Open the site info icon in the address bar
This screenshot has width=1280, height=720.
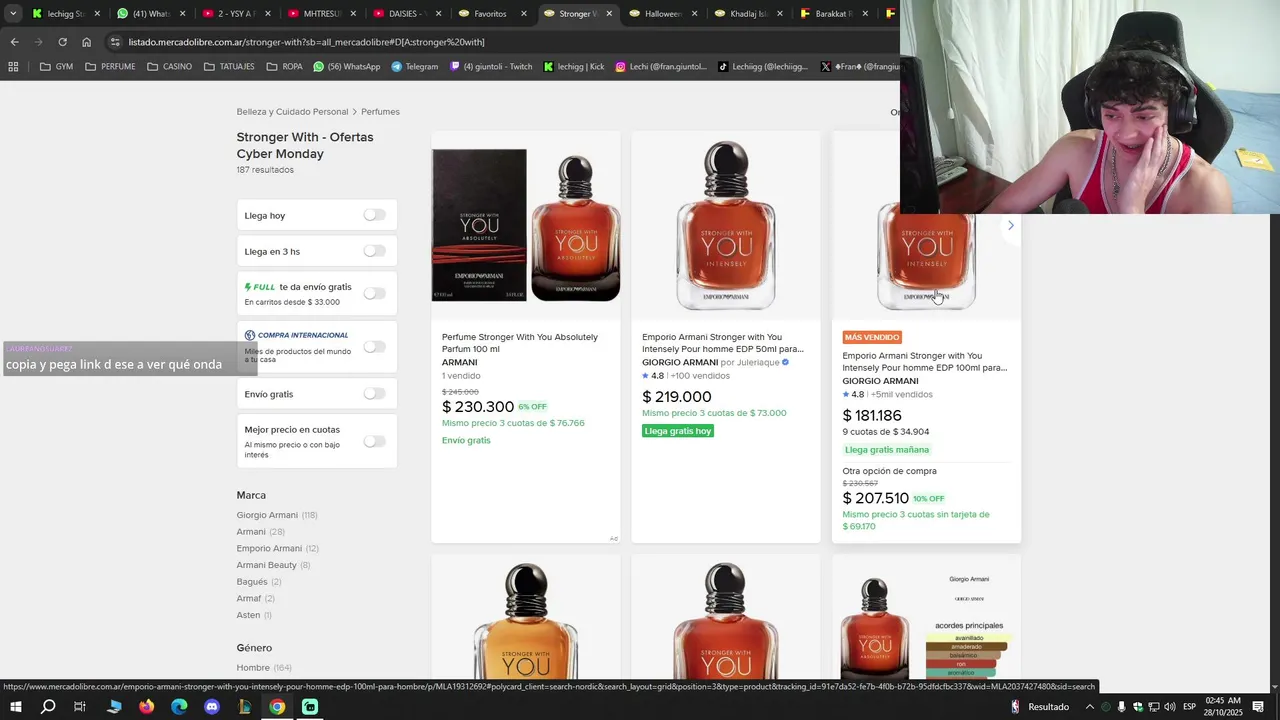(116, 42)
